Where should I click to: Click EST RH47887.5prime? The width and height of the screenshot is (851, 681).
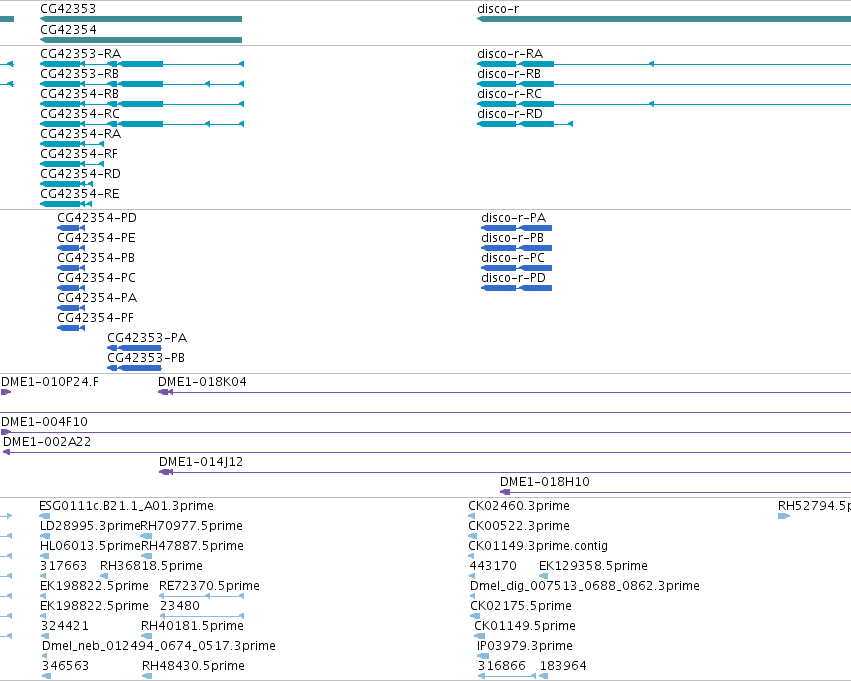tap(147, 556)
